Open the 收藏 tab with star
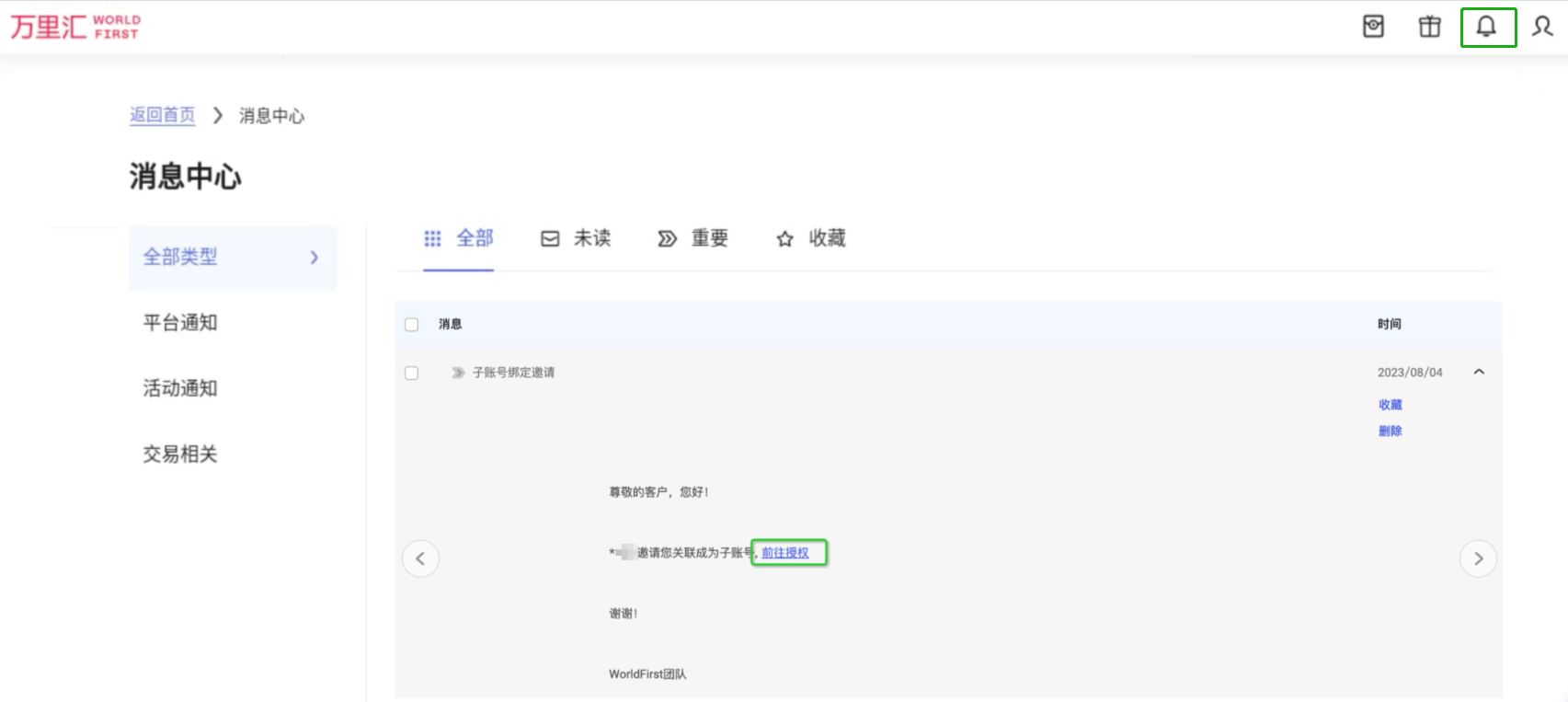 [810, 239]
